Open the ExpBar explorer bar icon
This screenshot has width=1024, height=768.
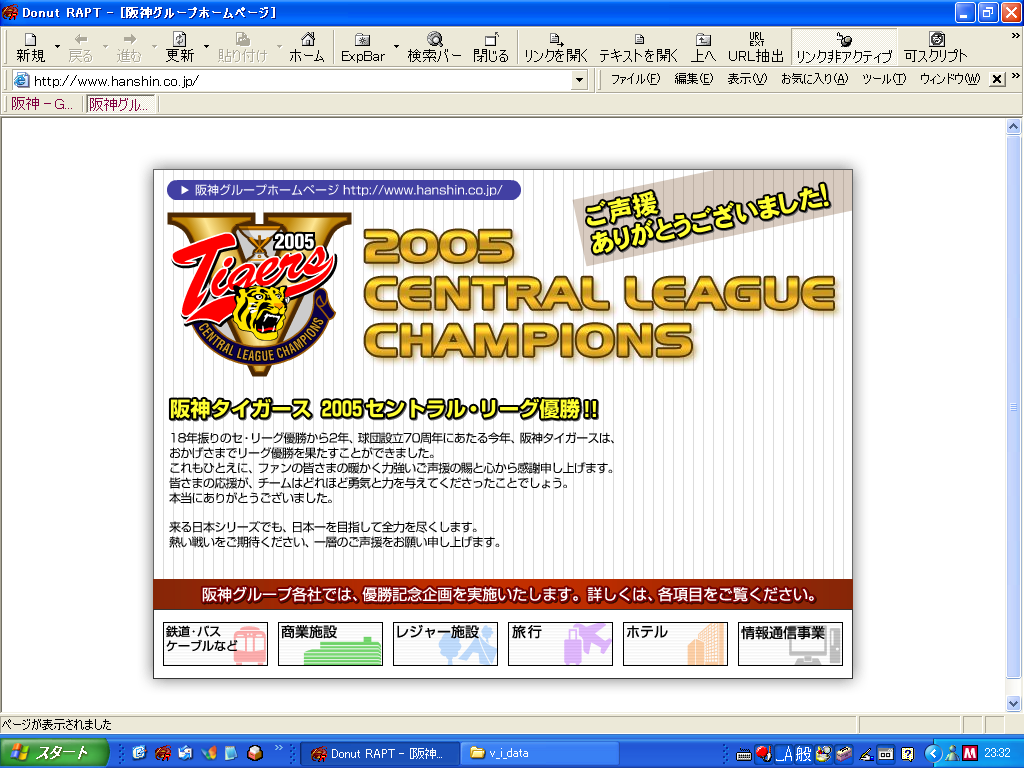click(362, 46)
